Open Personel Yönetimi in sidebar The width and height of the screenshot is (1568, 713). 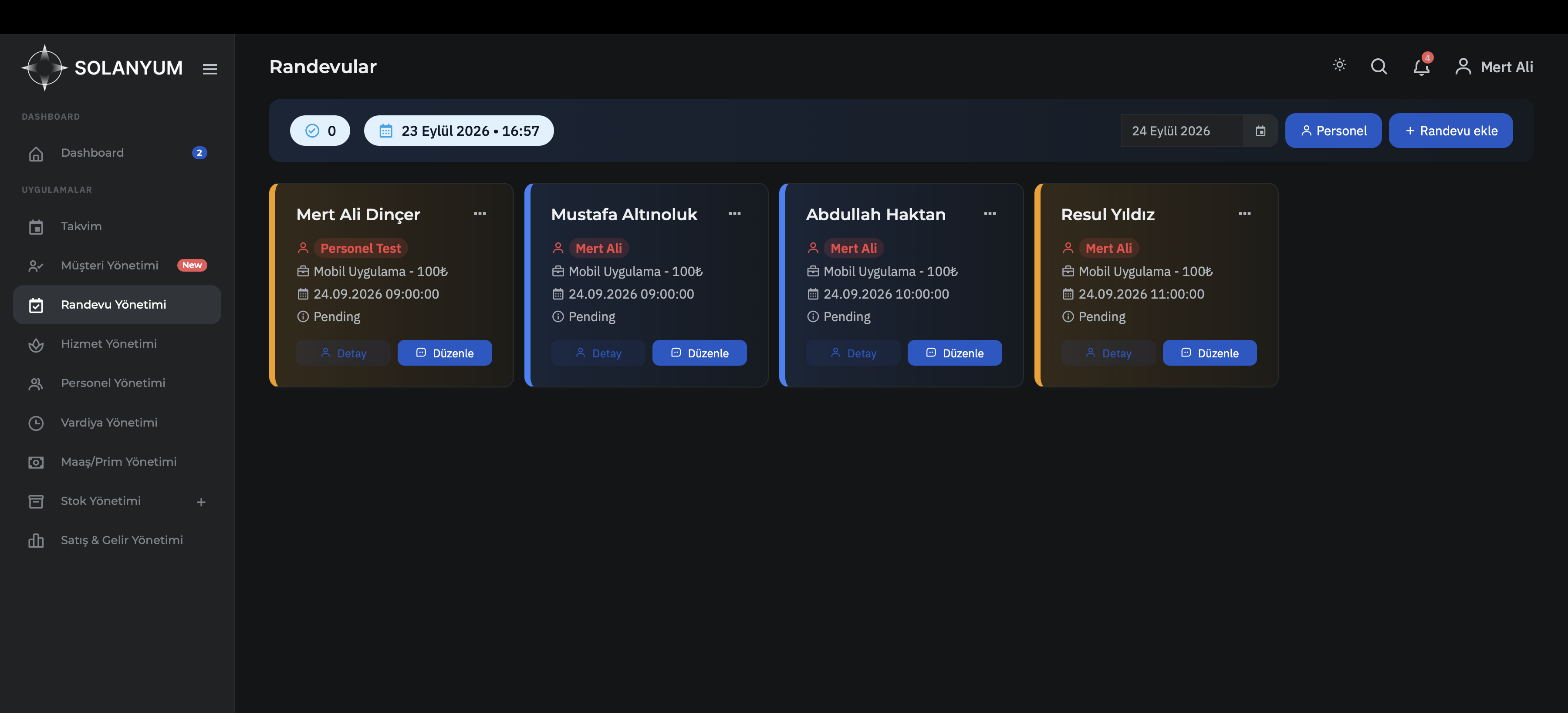(x=117, y=383)
